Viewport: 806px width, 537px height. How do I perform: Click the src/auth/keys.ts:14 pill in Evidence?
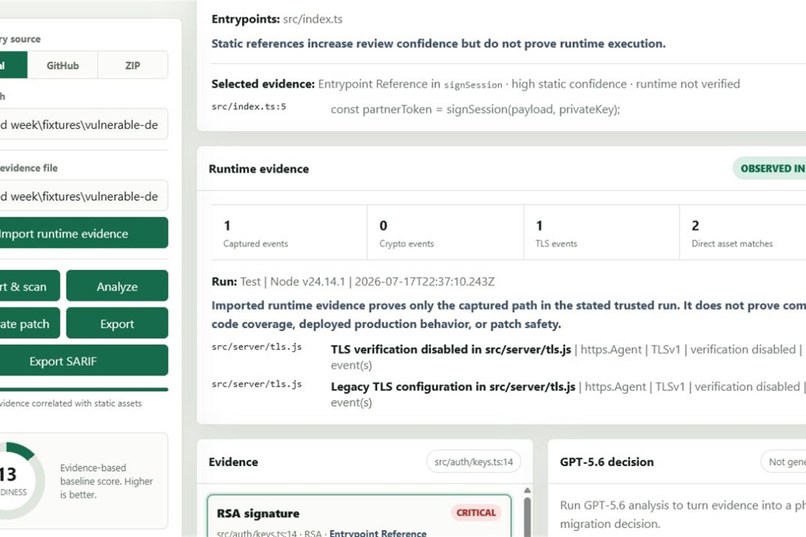[x=473, y=462]
